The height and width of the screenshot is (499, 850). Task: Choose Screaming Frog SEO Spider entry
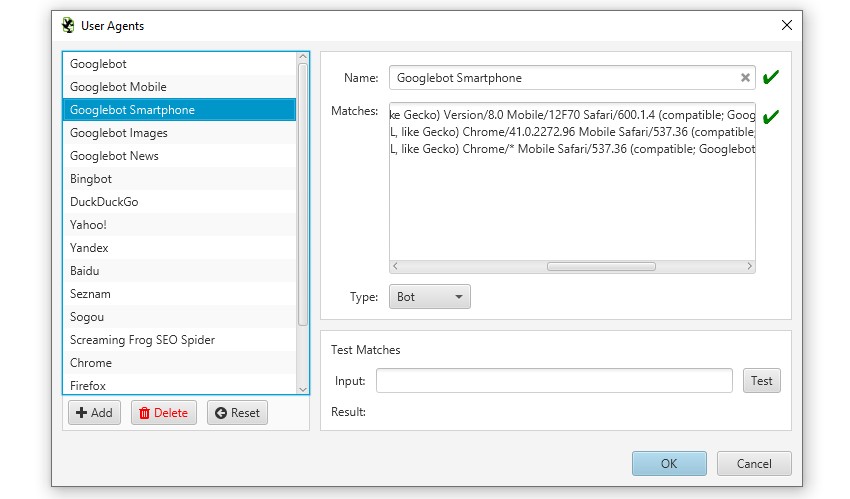click(179, 340)
